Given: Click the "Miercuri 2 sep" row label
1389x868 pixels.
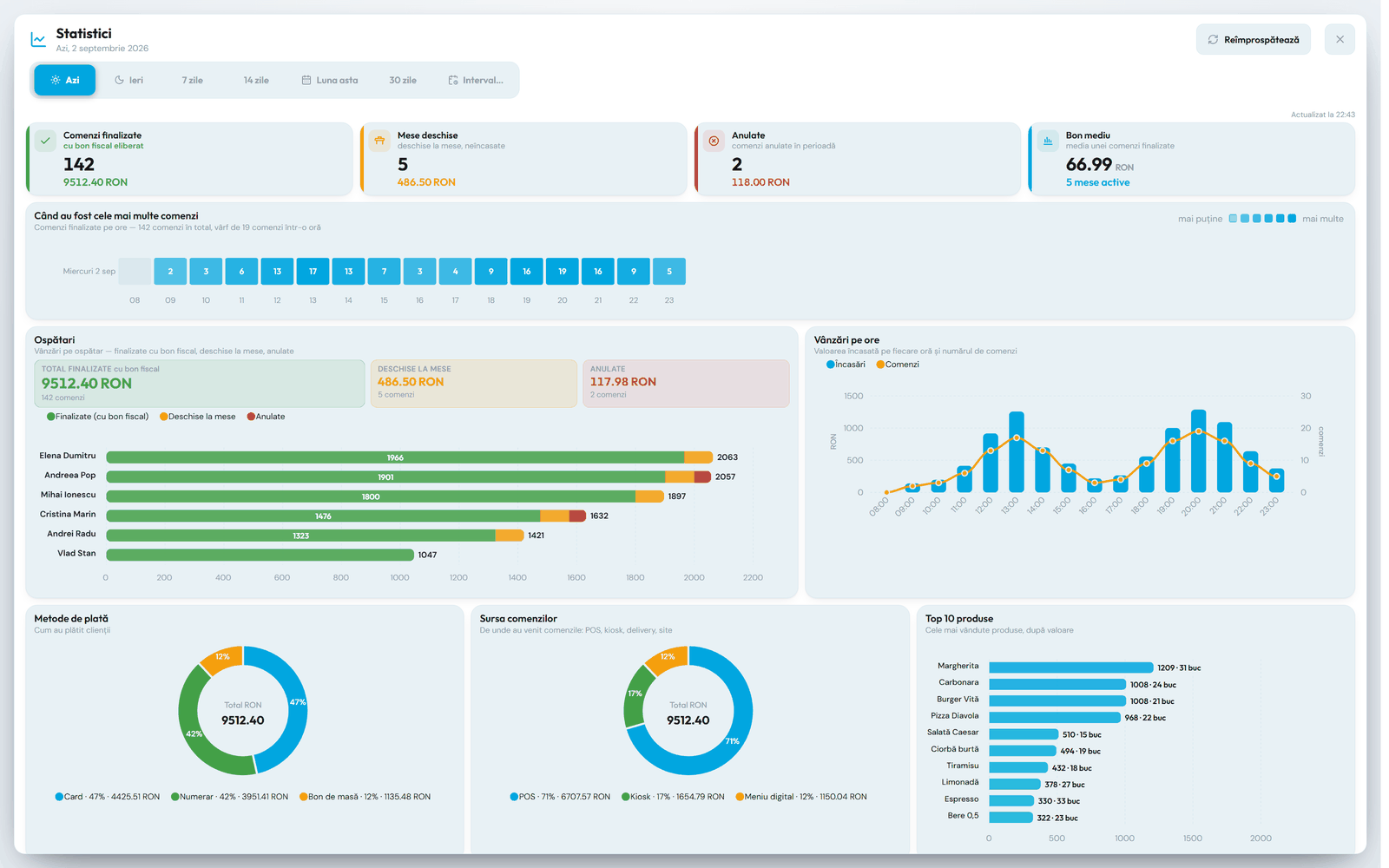Looking at the screenshot, I should (x=89, y=272).
